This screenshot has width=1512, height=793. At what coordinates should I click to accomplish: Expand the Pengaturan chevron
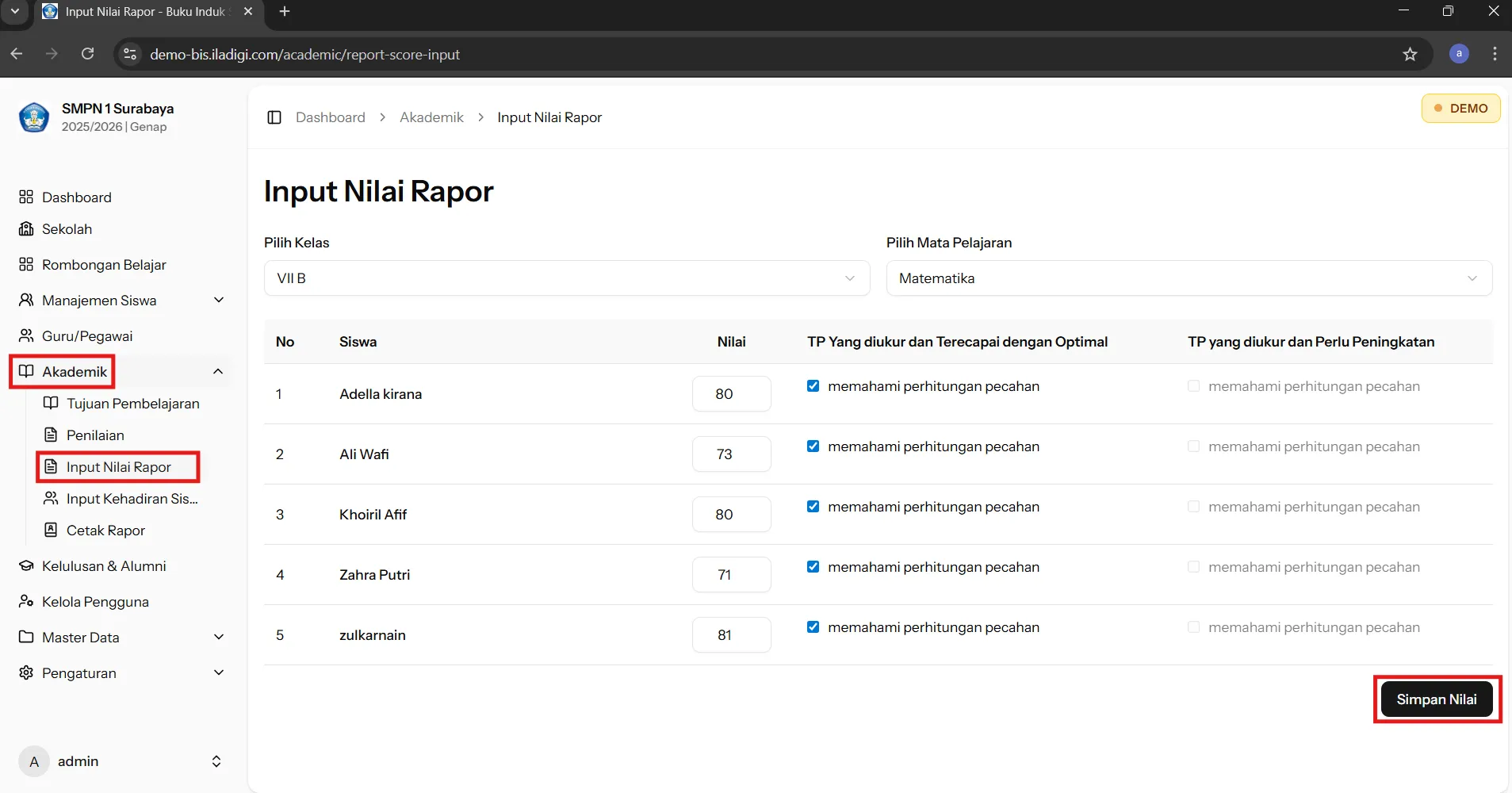[x=219, y=672]
